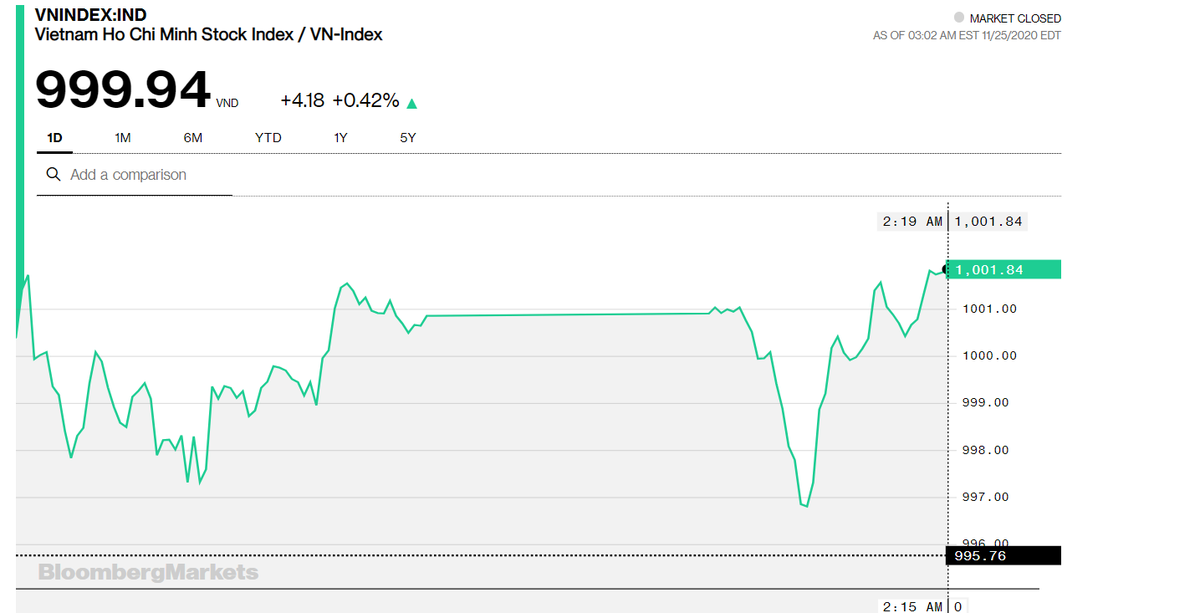Click the chart's last data point marker
The width and height of the screenshot is (1200, 613).
click(x=946, y=269)
